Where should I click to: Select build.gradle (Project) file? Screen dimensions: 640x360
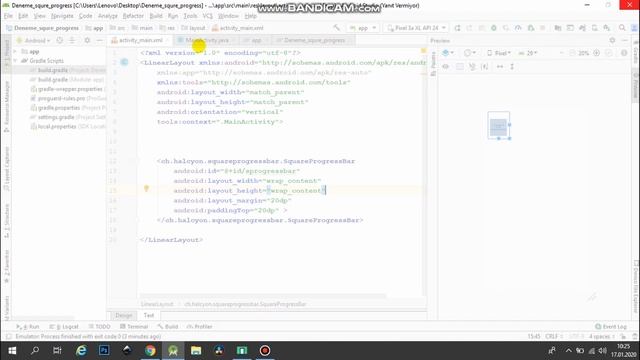67,70
